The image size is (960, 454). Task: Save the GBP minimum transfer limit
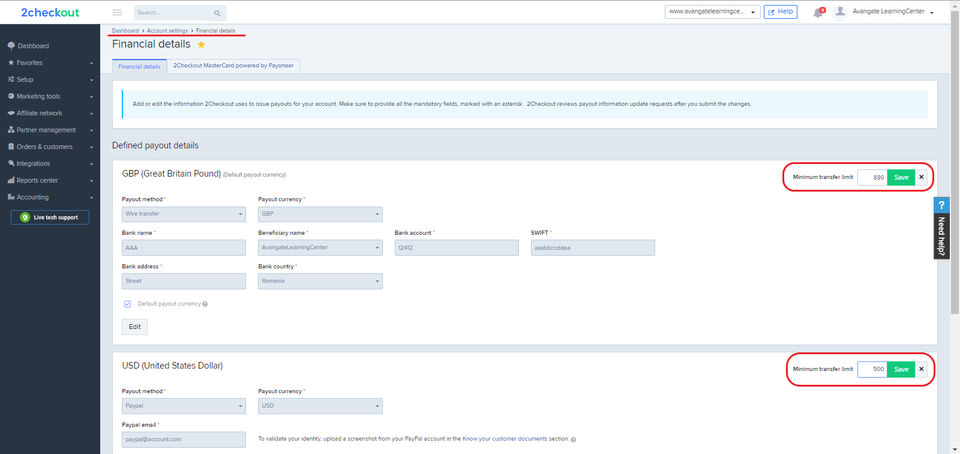pos(901,177)
